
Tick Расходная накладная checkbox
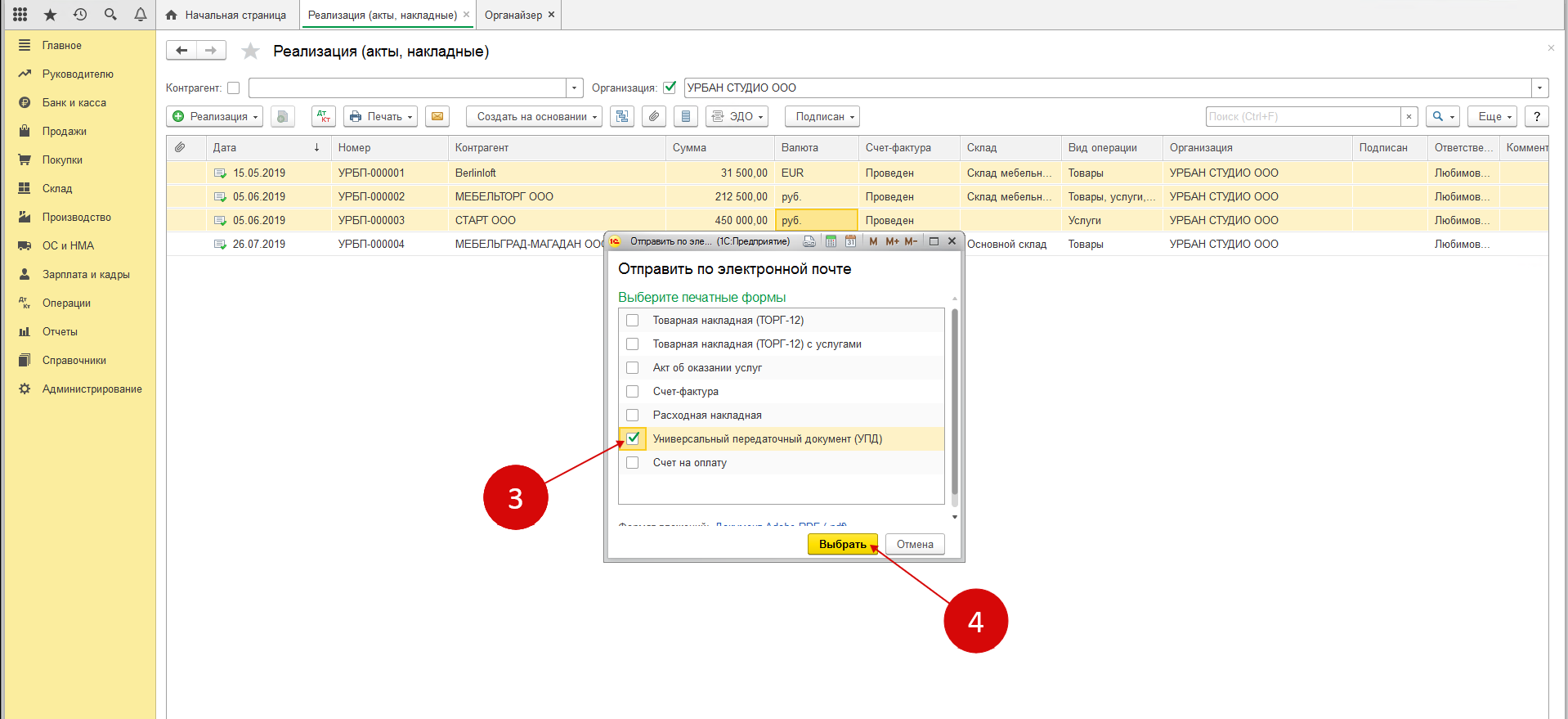point(633,415)
